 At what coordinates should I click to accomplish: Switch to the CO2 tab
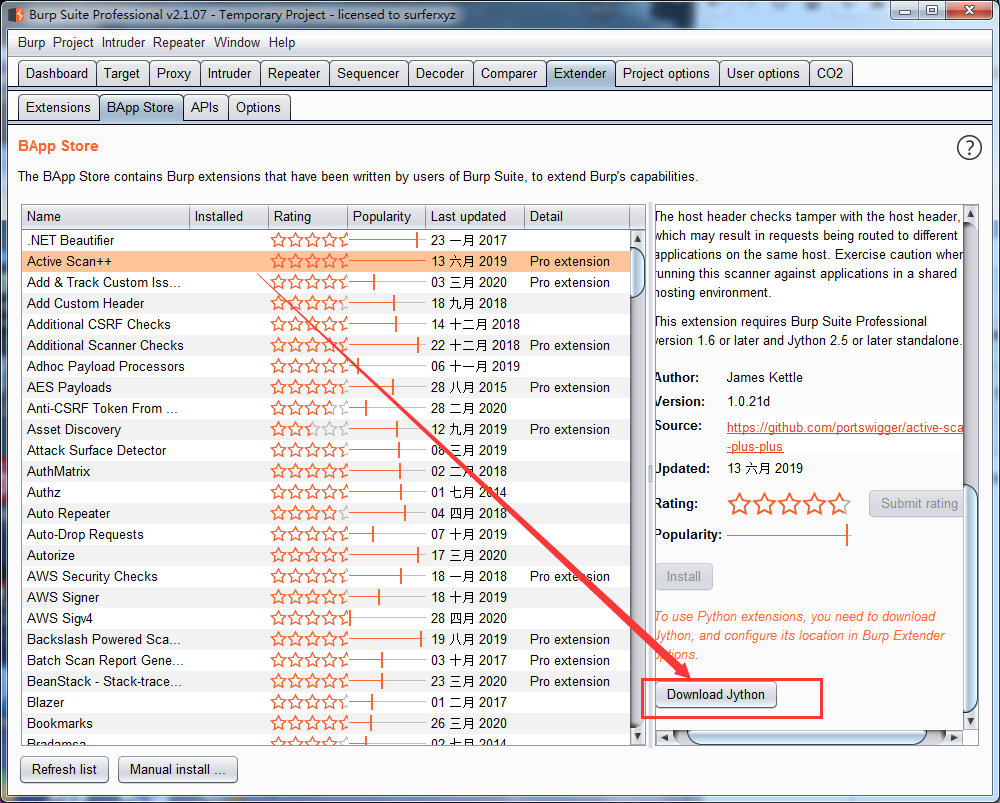(x=830, y=73)
